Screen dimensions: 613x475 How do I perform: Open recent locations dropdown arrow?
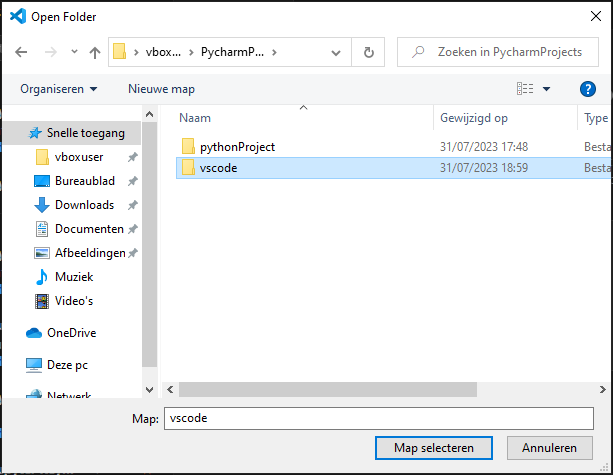[x=73, y=52]
